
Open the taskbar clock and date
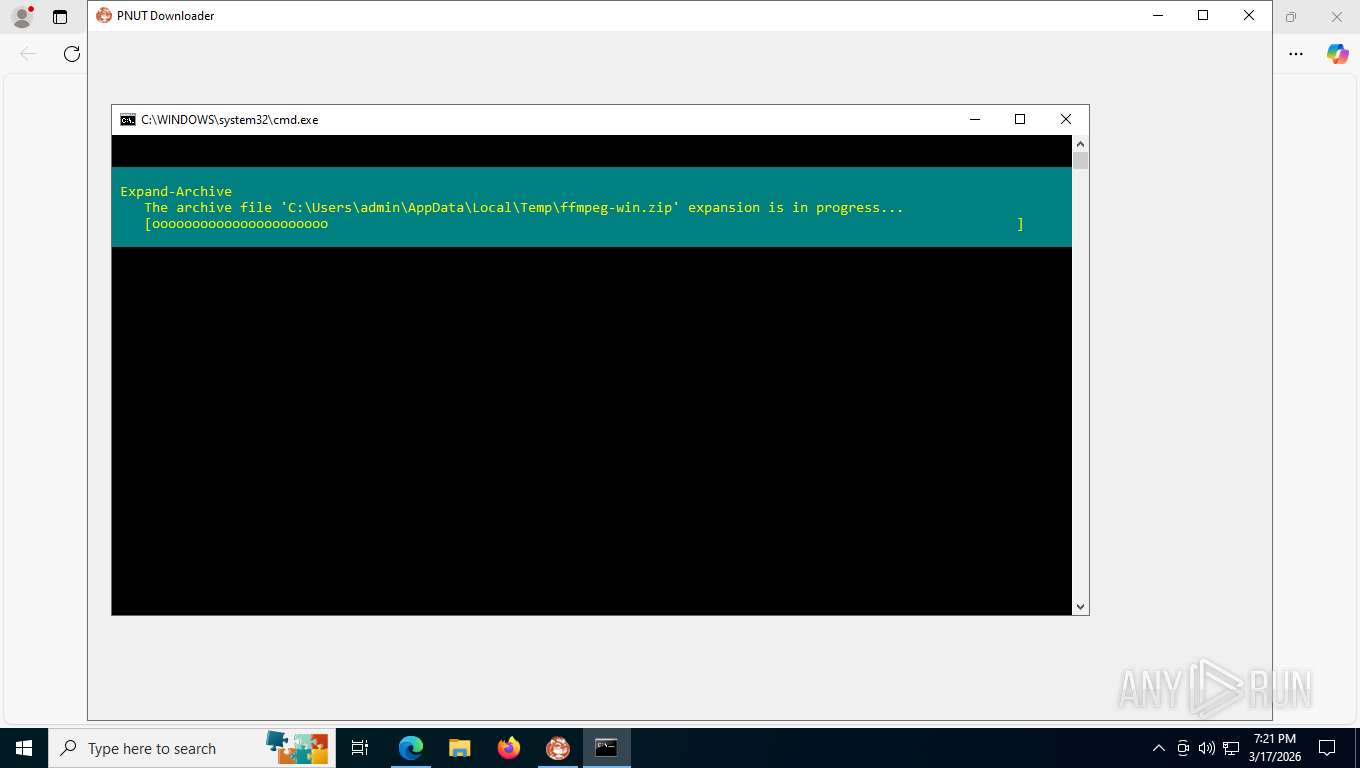(x=1274, y=748)
